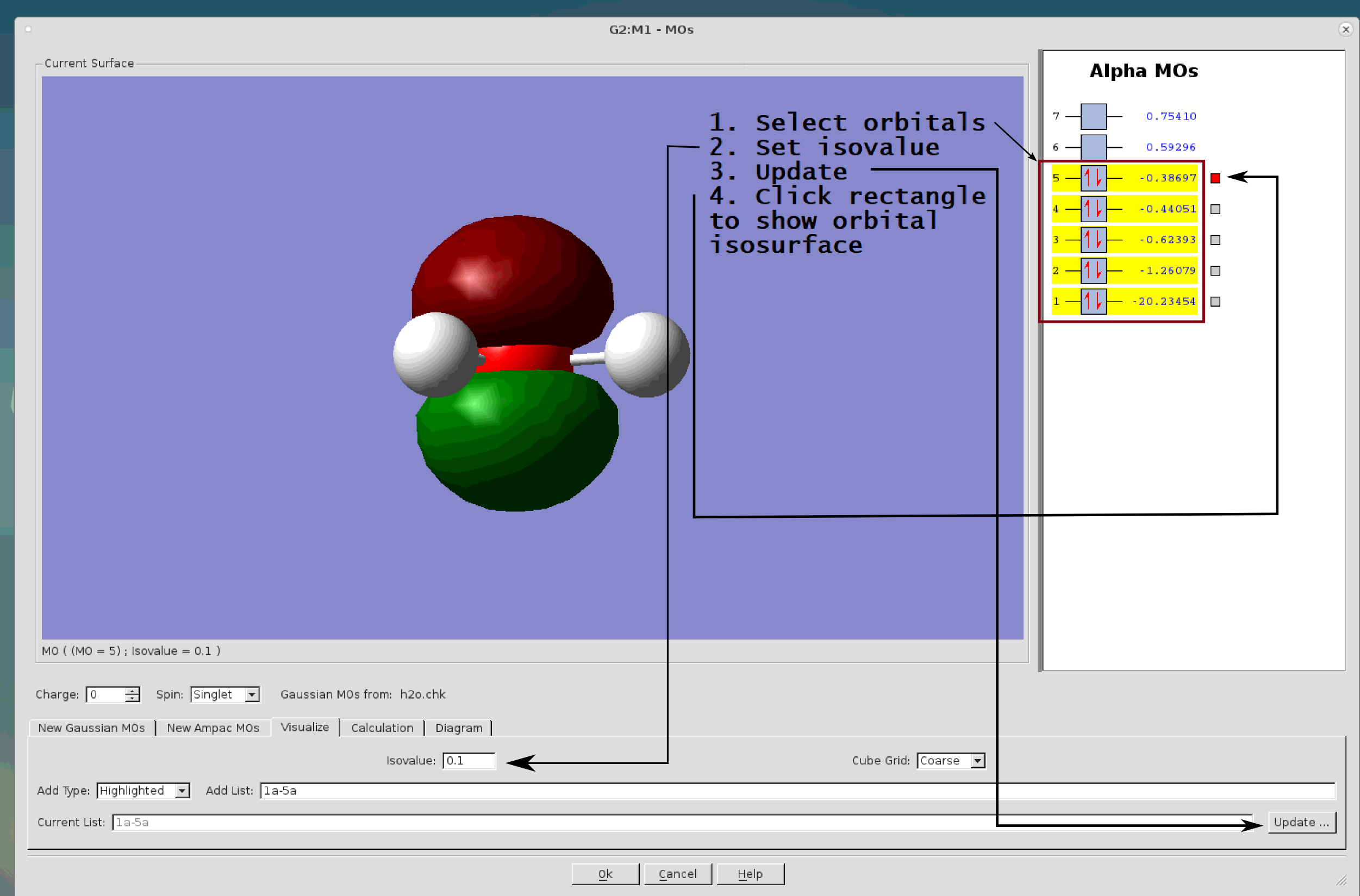This screenshot has width=1360, height=896.
Task: Increase the Charge value with up arrow
Action: pos(132,690)
